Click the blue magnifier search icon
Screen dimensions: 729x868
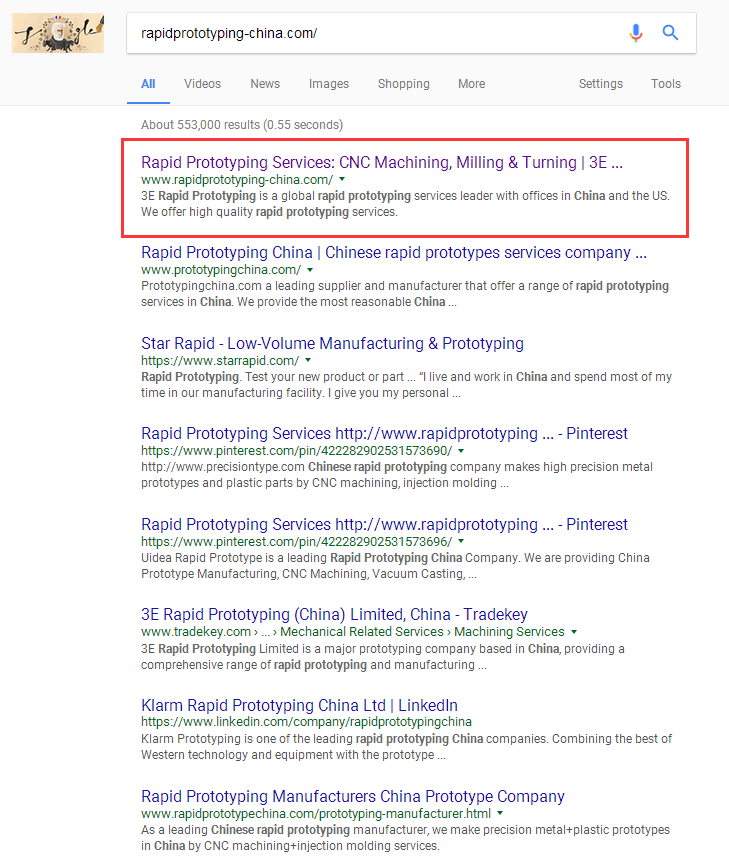(x=670, y=33)
